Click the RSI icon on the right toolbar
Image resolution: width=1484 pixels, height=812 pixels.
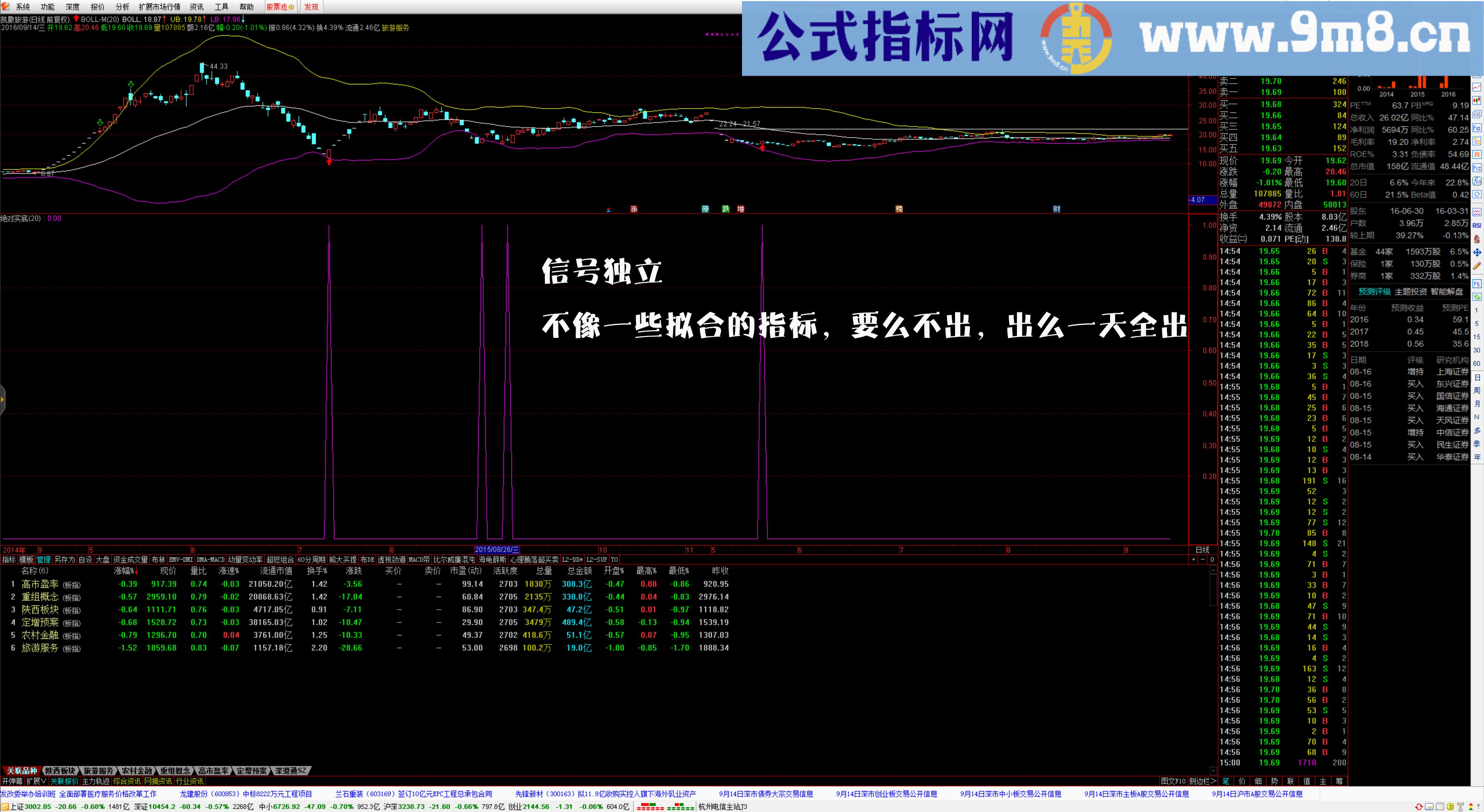pyautogui.click(x=1477, y=226)
